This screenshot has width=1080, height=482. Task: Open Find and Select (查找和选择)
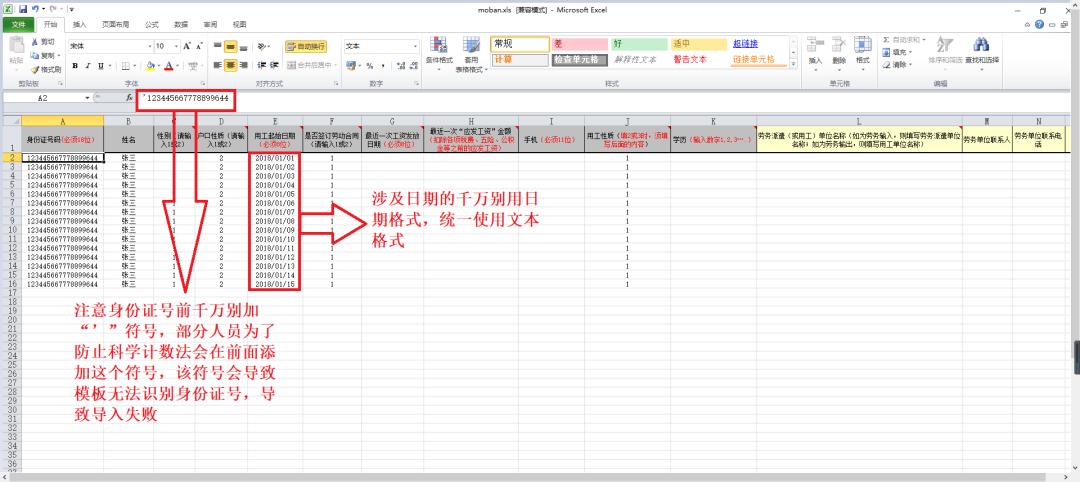click(982, 52)
